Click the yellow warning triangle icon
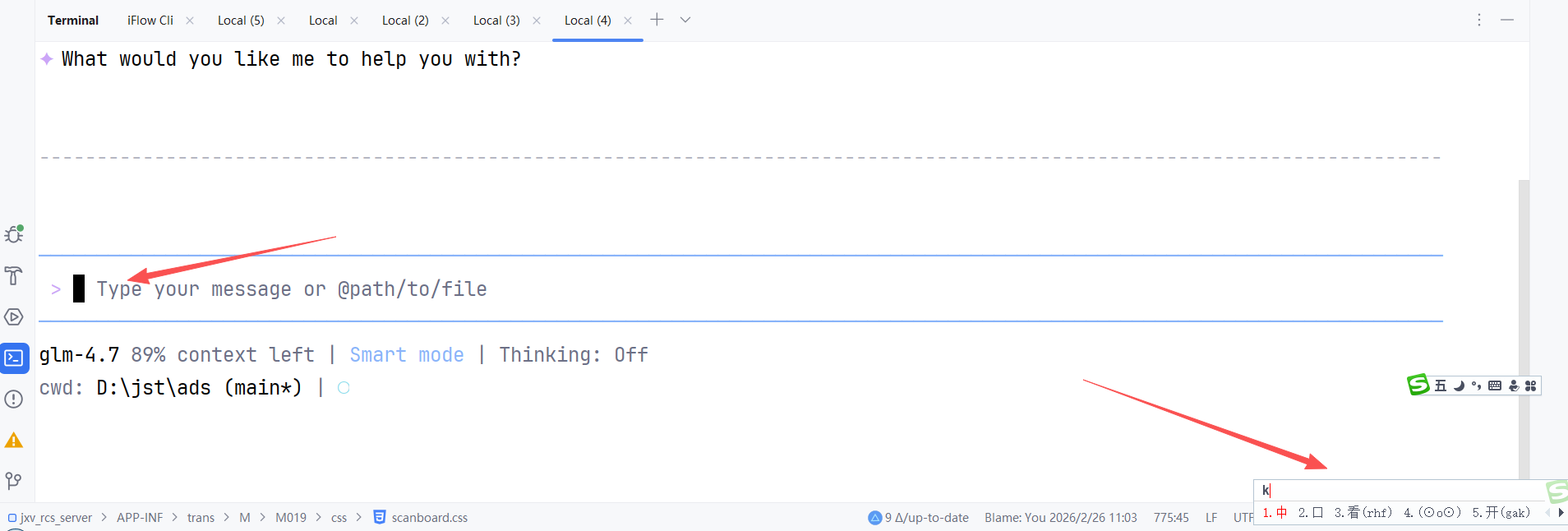The width and height of the screenshot is (1568, 531). (x=14, y=441)
